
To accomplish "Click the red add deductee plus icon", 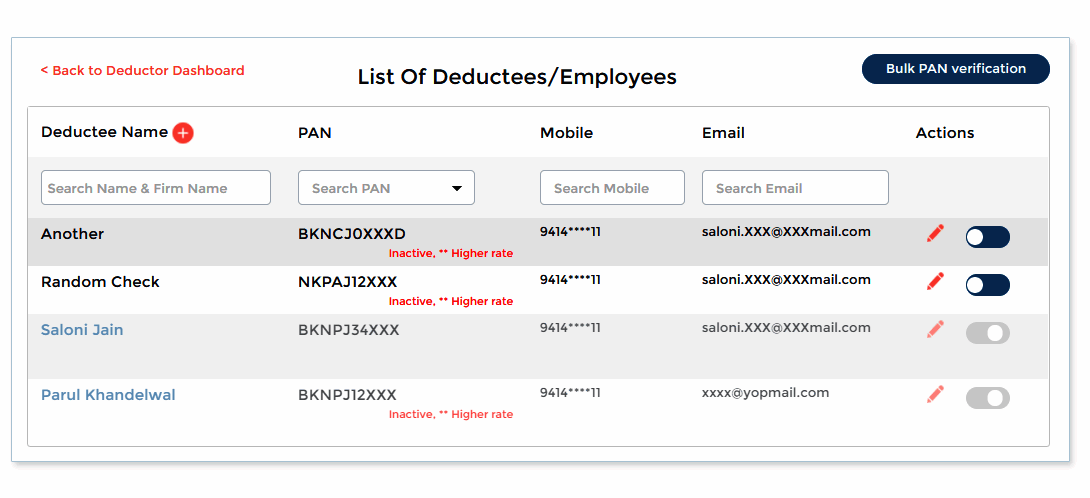I will point(183,133).
